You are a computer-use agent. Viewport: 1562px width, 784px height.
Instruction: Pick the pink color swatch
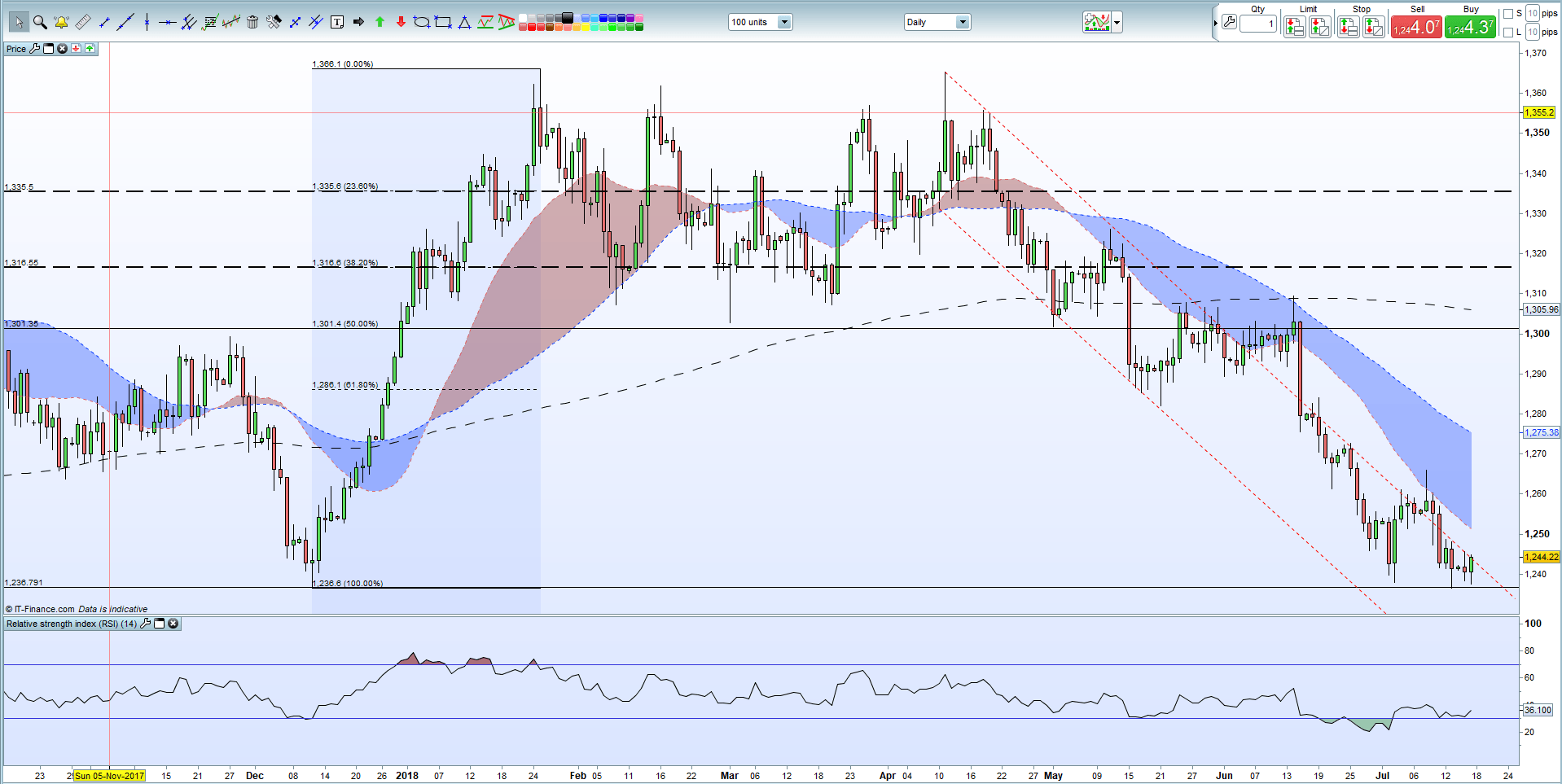click(639, 18)
